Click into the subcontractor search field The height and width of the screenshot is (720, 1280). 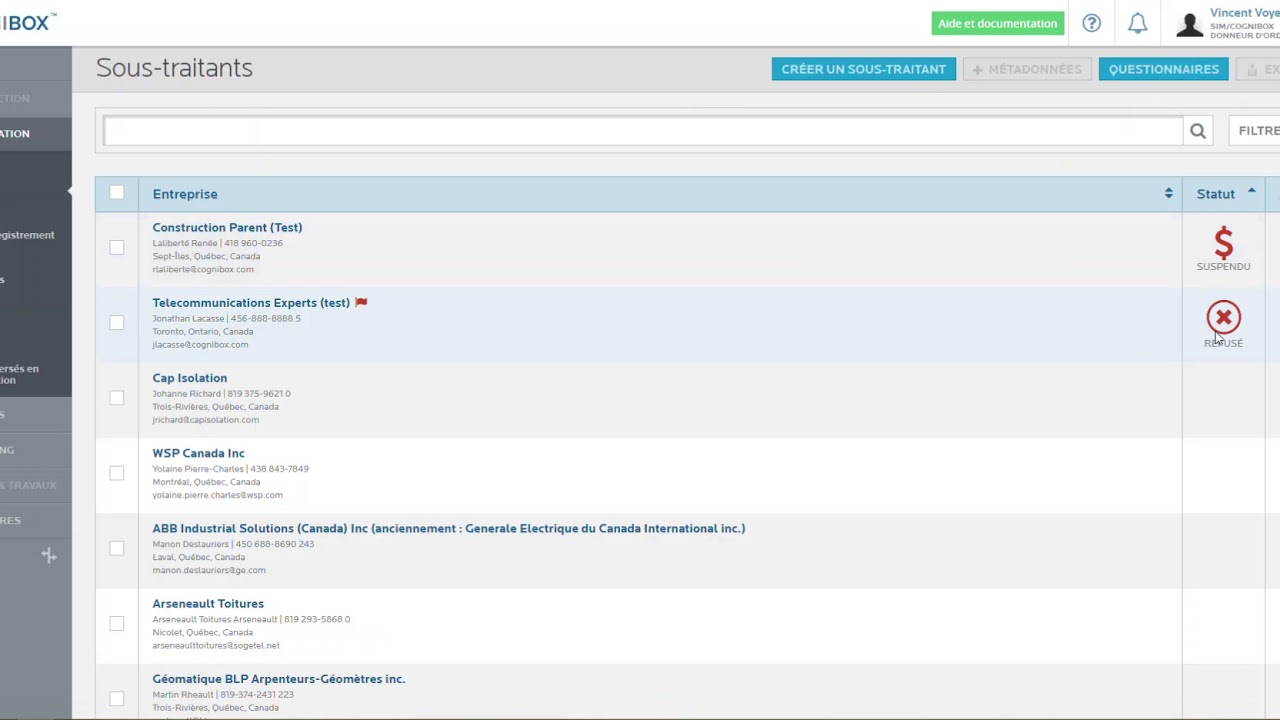pyautogui.click(x=642, y=131)
